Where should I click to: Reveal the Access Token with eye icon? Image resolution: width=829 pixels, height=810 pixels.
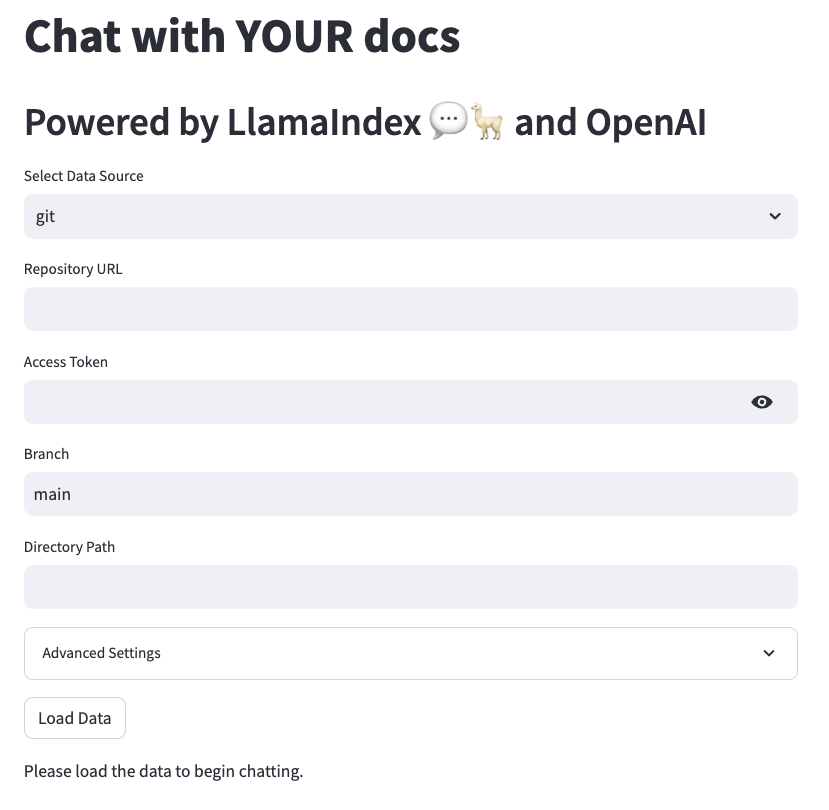click(x=762, y=402)
